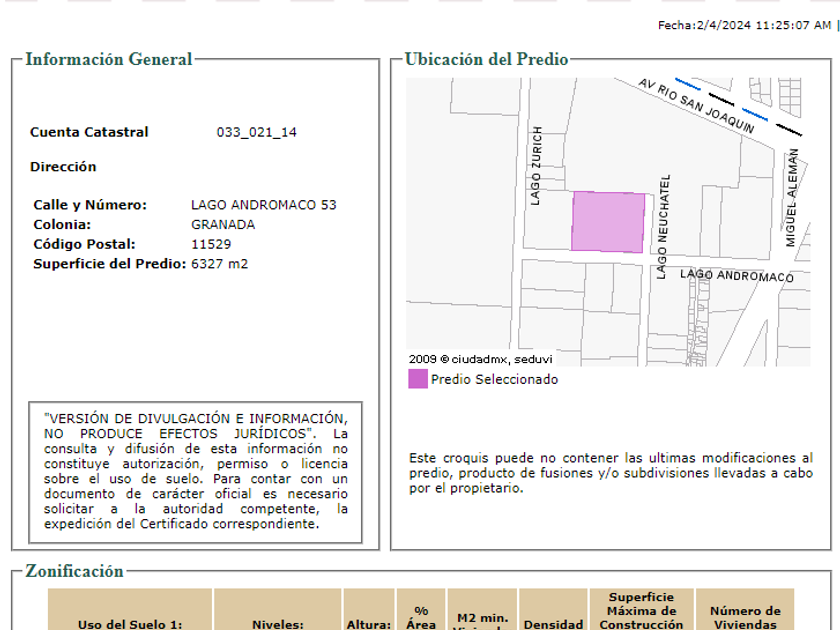Click the colonia value GRANADA
The height and width of the screenshot is (630, 840).
[x=222, y=225]
